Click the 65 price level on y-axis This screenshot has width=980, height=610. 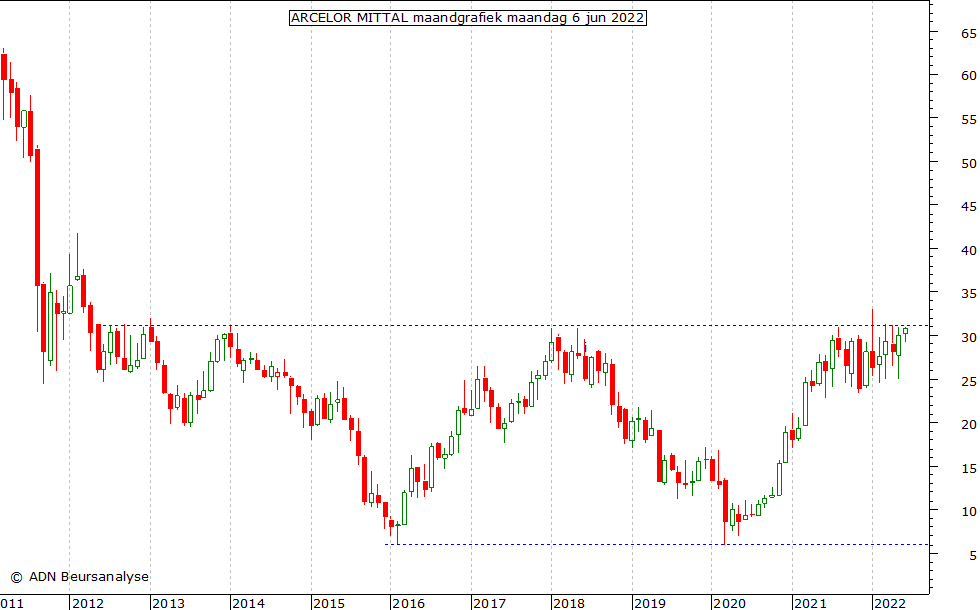(969, 34)
